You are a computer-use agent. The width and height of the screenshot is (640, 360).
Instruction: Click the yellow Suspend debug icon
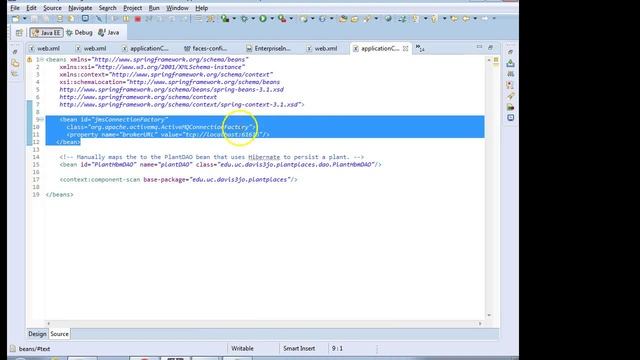point(127,19)
